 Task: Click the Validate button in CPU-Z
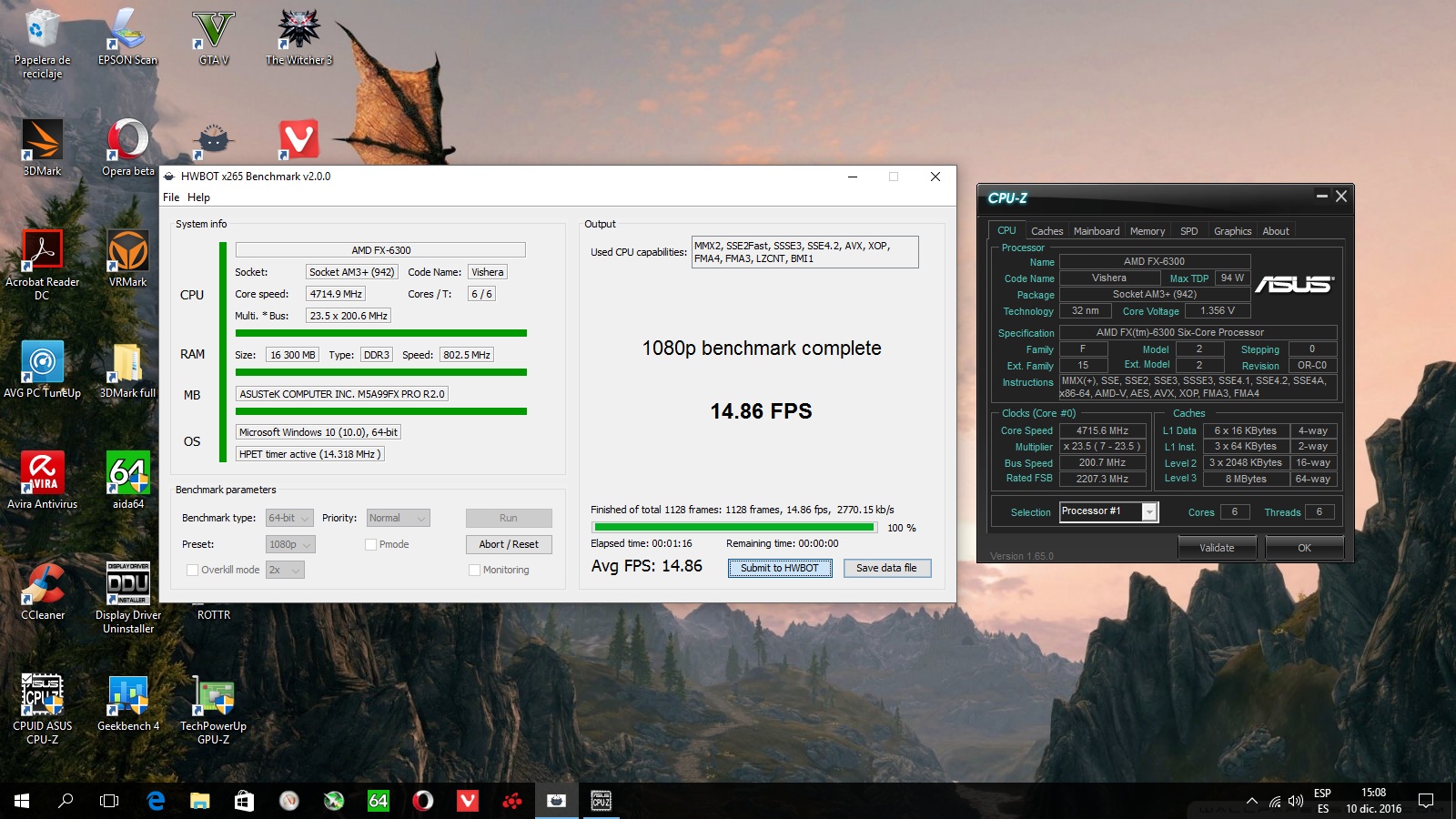click(x=1217, y=548)
